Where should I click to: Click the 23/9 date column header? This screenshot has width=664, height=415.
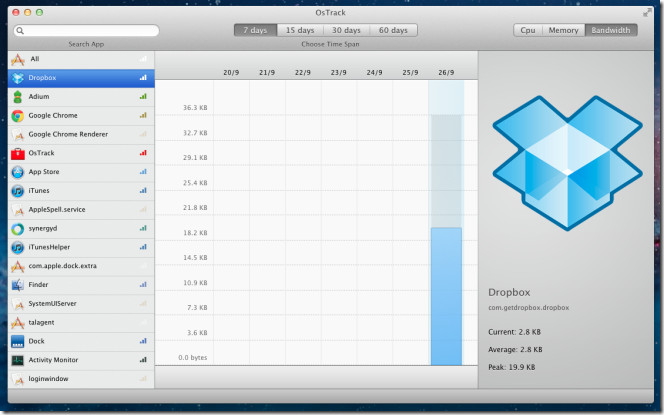(338, 72)
